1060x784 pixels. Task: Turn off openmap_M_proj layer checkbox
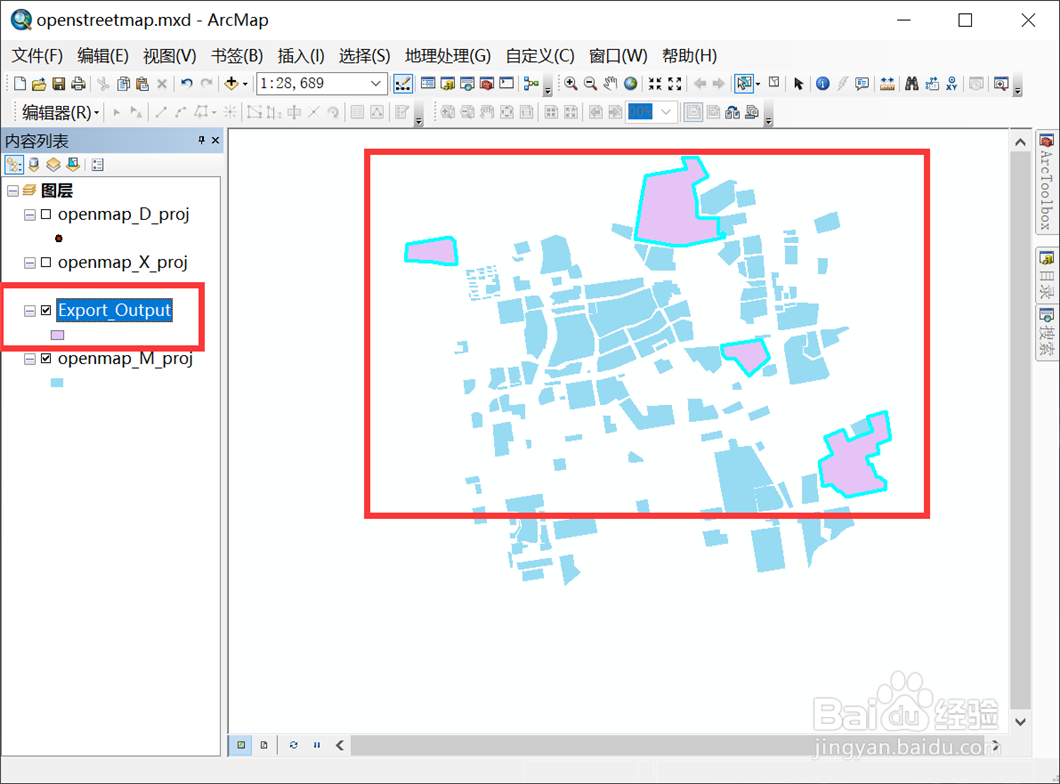click(x=46, y=358)
